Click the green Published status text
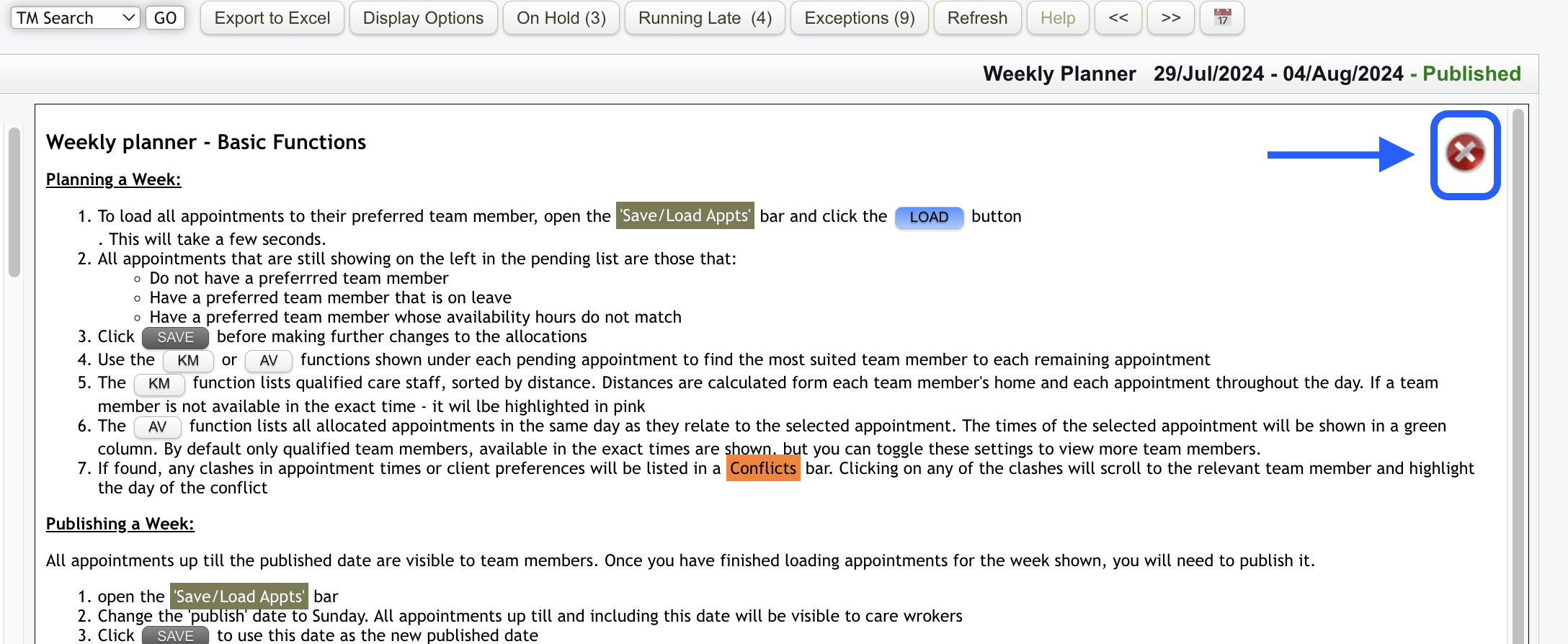Screen dimensions: 1568x644 tap(1471, 73)
